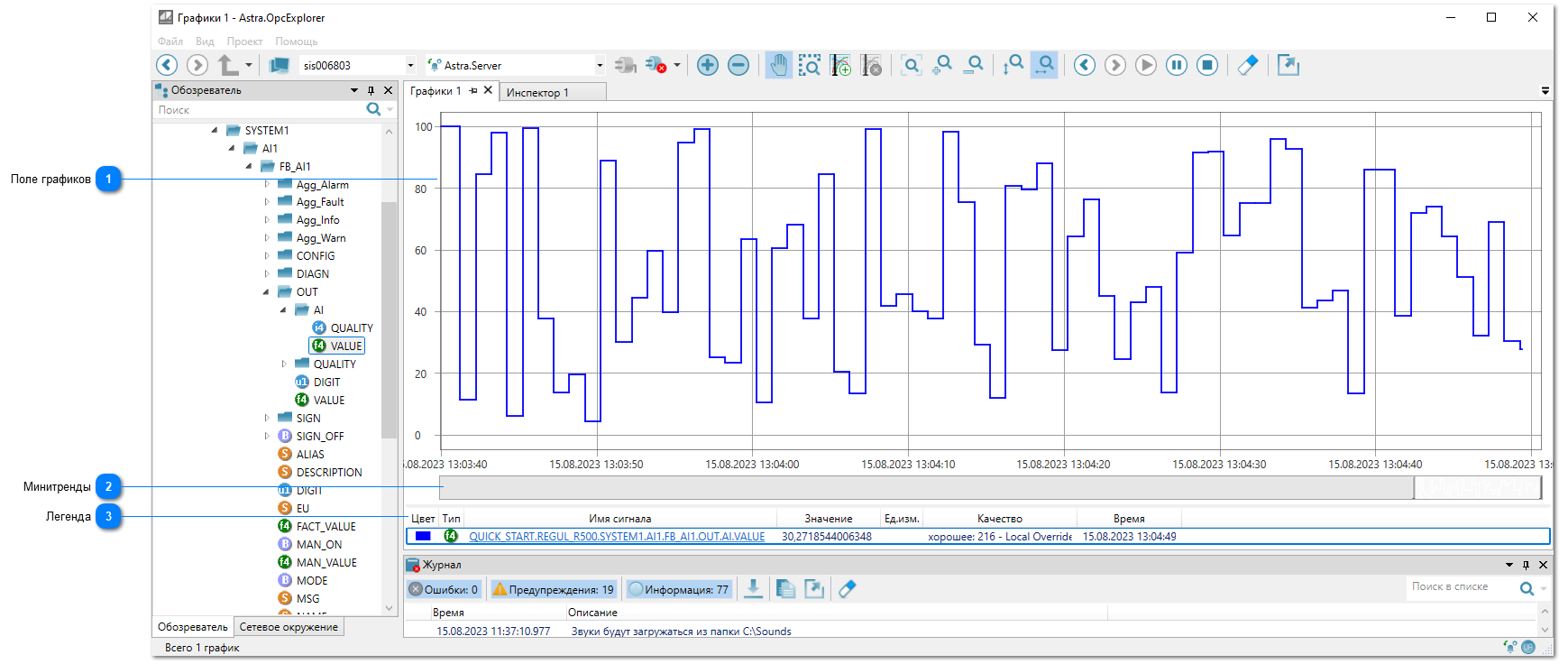
Task: Toggle the Информация: 77 filter
Action: point(679,589)
